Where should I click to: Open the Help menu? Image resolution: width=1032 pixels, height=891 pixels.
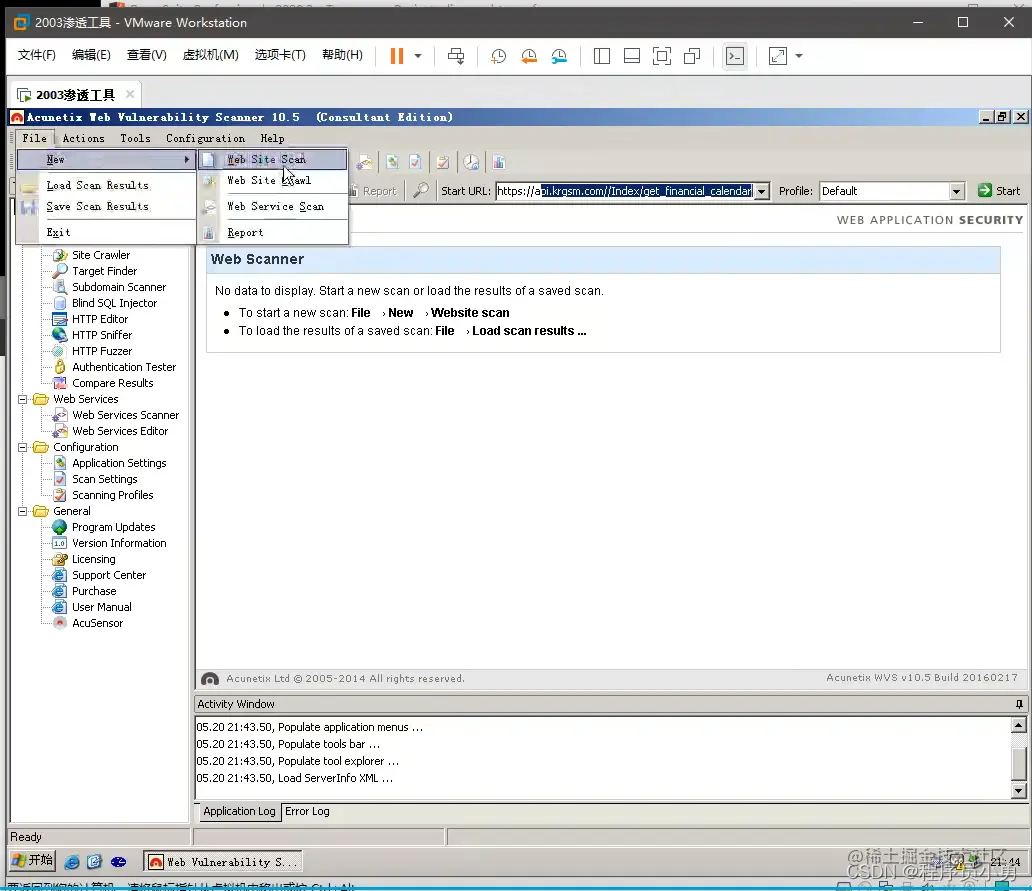pyautogui.click(x=272, y=138)
